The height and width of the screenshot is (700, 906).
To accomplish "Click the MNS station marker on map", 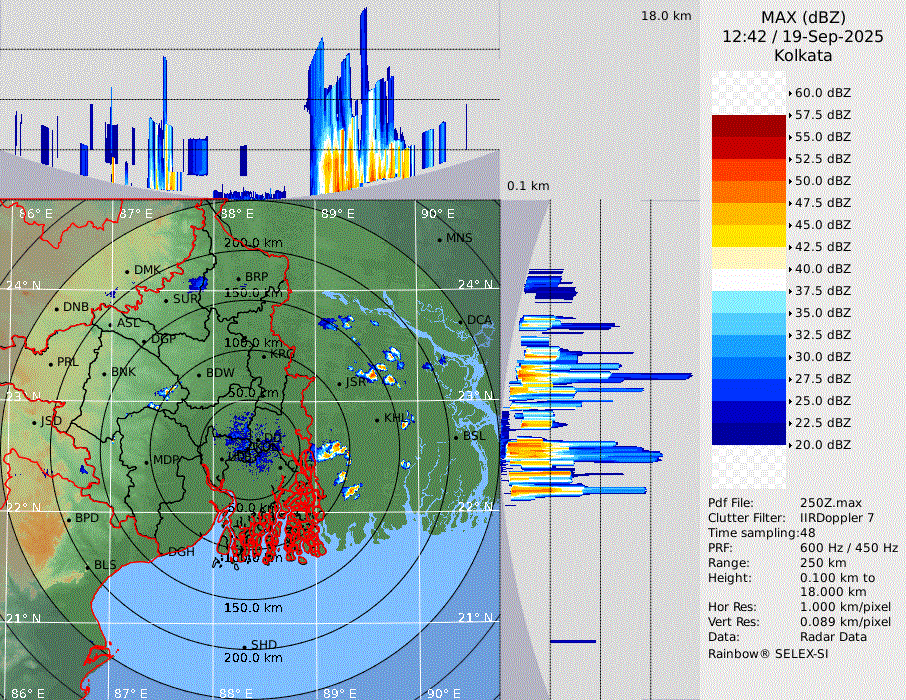I will coord(440,238).
